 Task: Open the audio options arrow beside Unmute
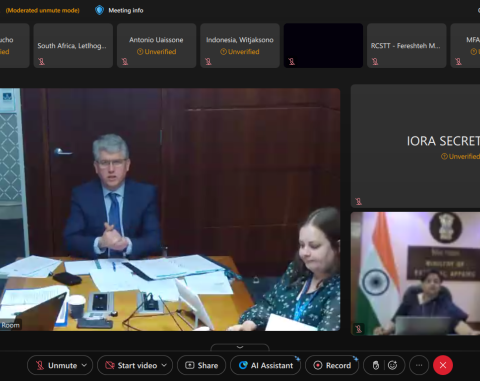pos(85,365)
